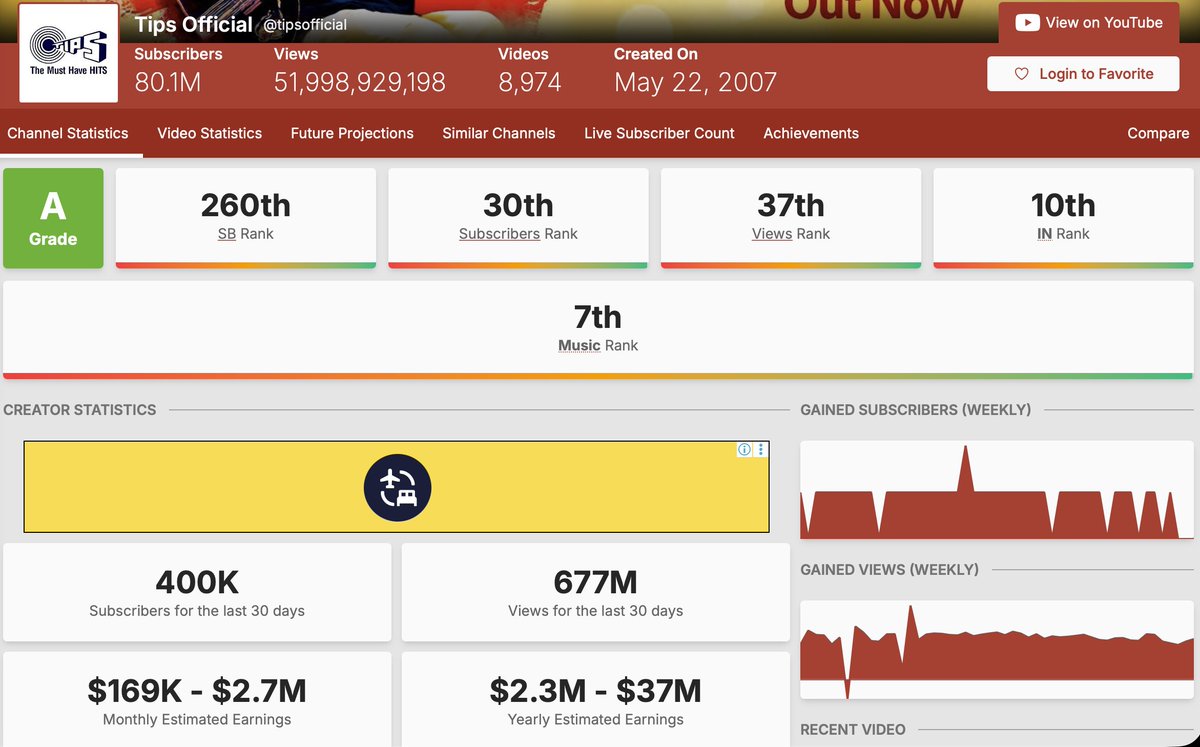Click the Tips Official channel logo
1200x747 pixels.
66,52
